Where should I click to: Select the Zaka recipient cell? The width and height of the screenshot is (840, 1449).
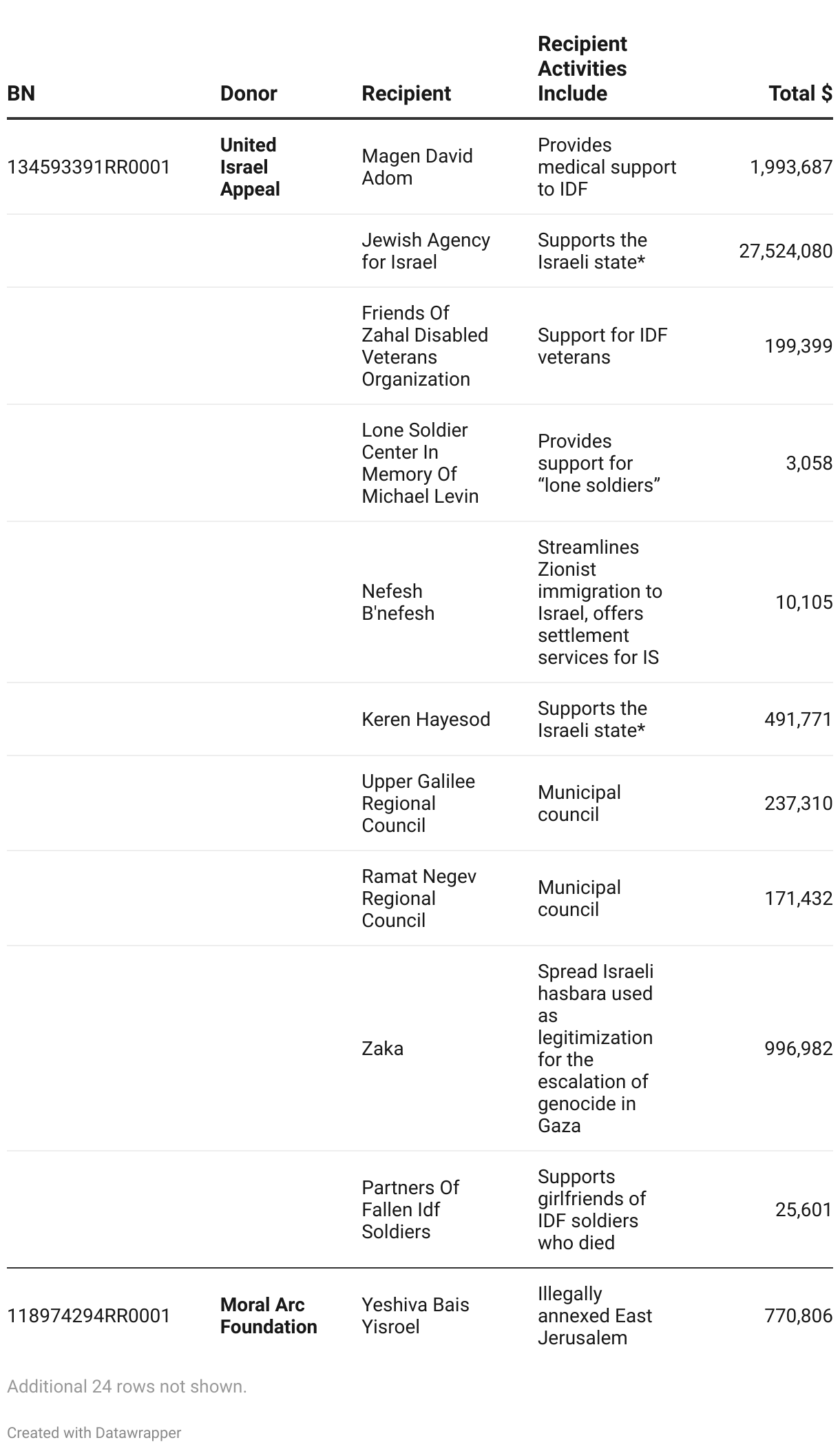click(382, 1048)
